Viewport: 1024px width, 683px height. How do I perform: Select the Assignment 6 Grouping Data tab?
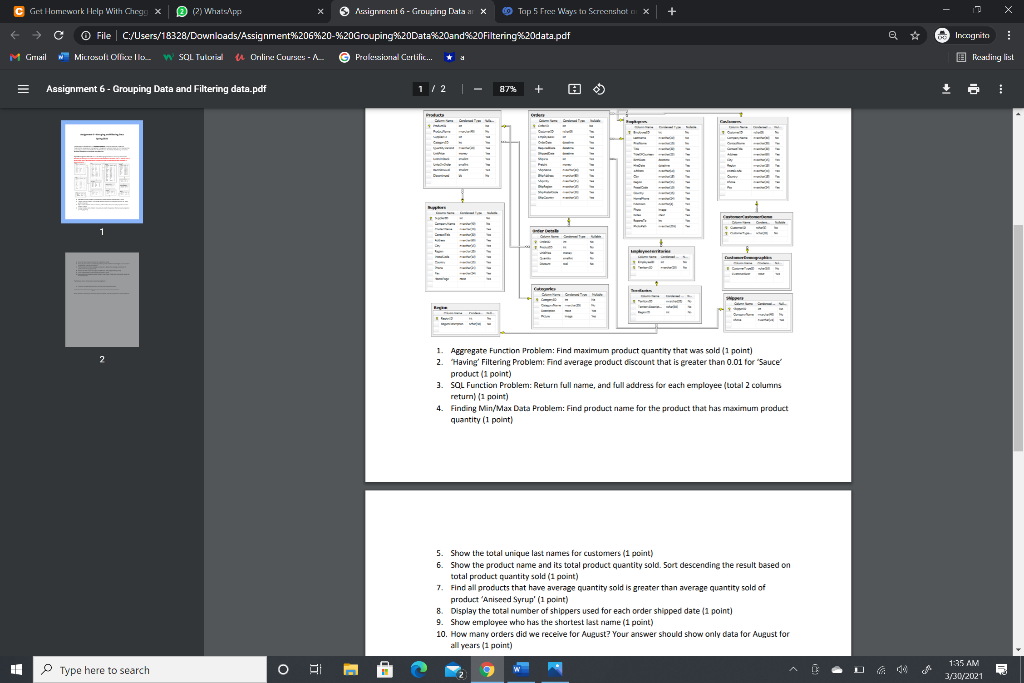pos(414,11)
